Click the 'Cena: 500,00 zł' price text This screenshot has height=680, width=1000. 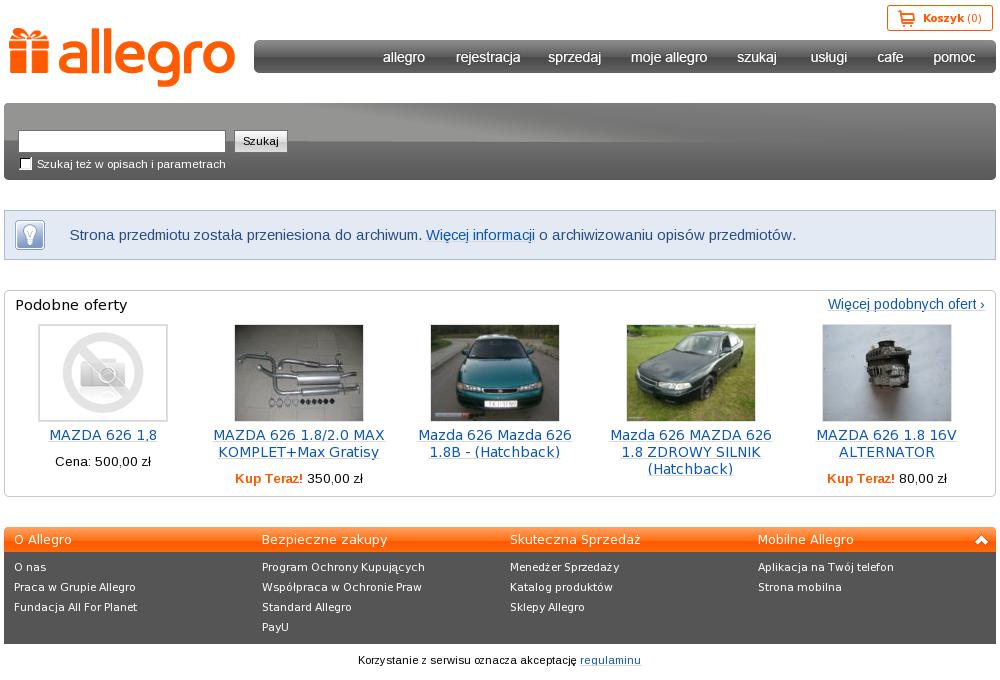tap(103, 462)
